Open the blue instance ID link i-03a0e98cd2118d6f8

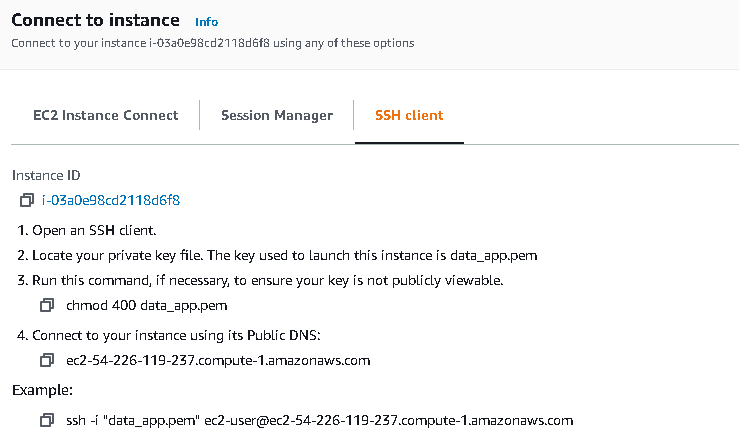pyautogui.click(x=111, y=200)
